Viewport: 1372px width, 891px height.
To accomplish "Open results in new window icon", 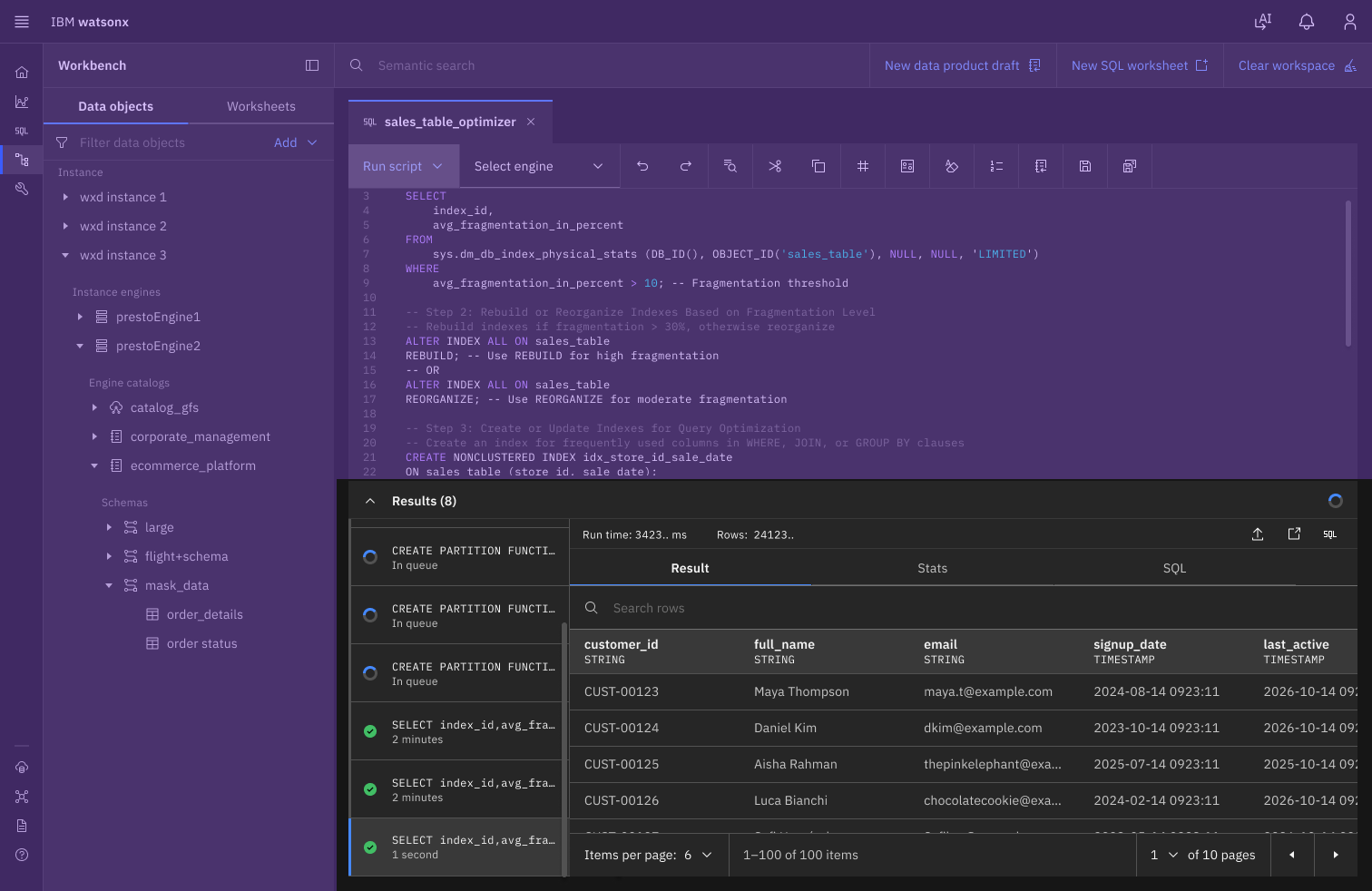I will tap(1294, 534).
